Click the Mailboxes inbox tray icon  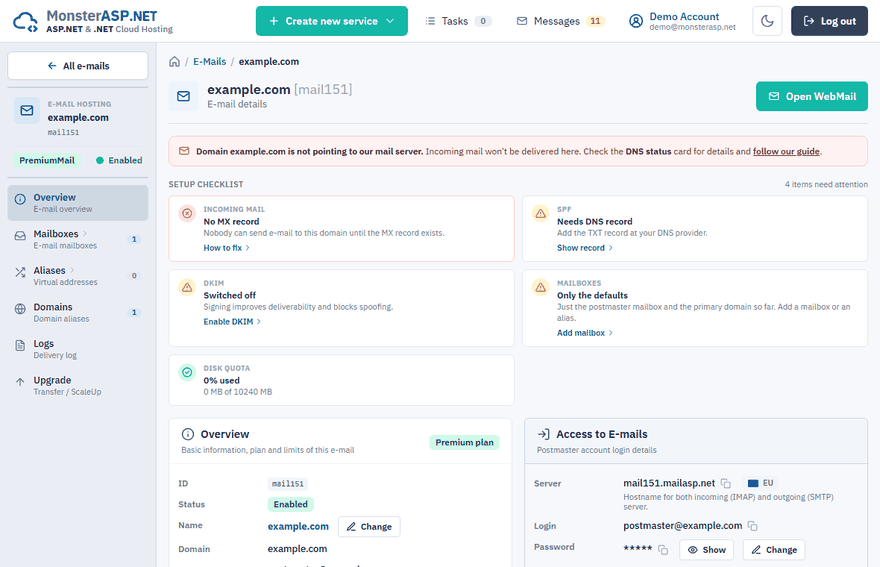point(20,236)
